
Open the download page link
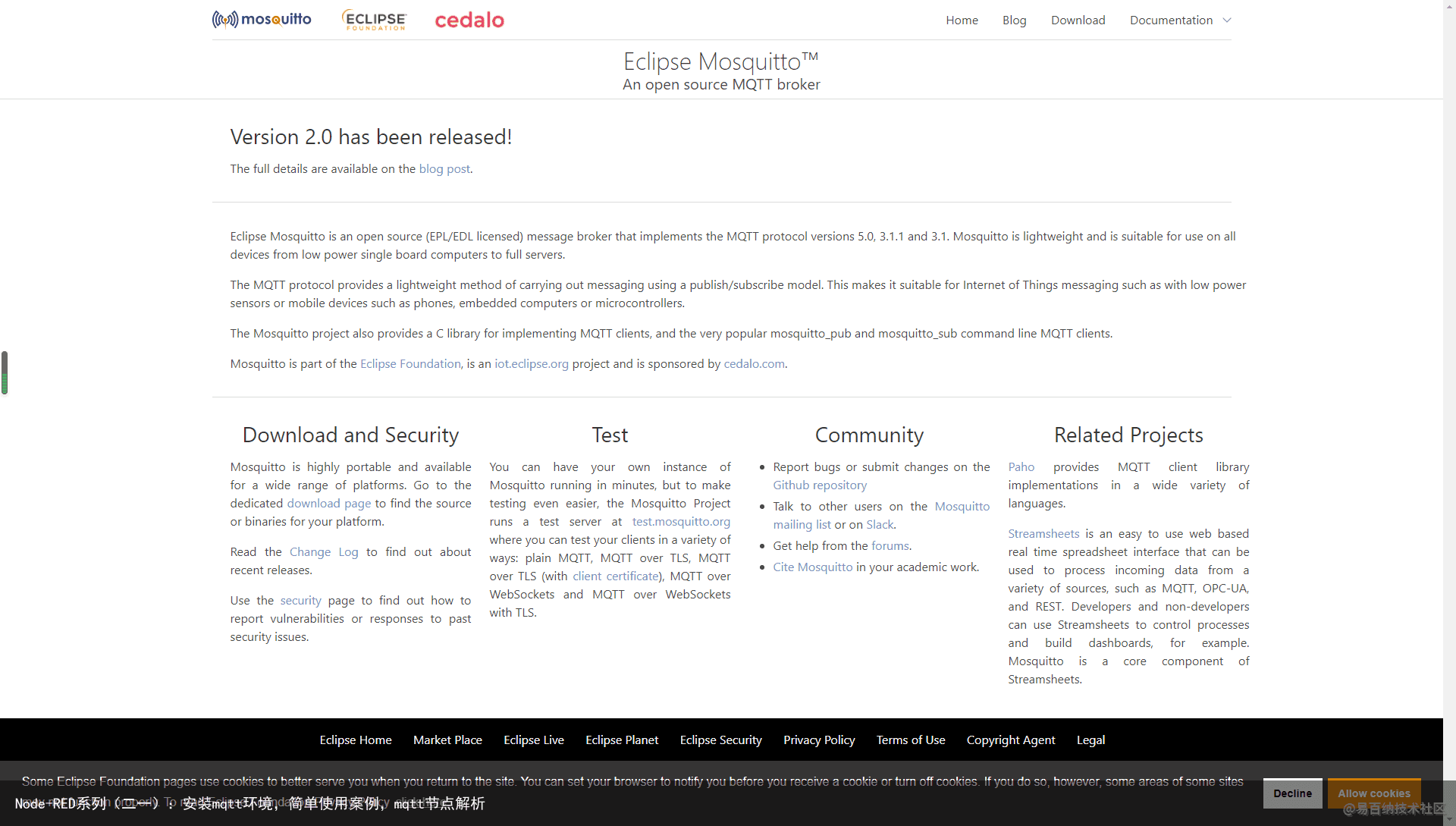(x=329, y=503)
